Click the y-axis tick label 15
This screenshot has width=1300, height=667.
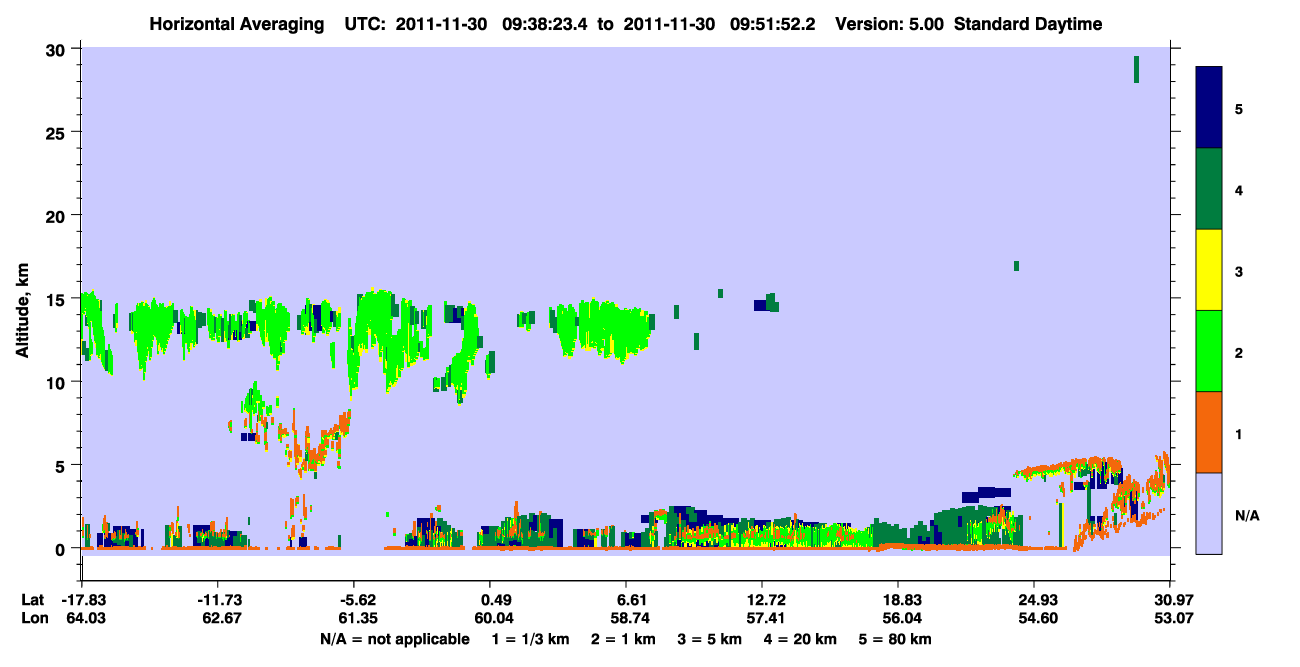(x=57, y=299)
